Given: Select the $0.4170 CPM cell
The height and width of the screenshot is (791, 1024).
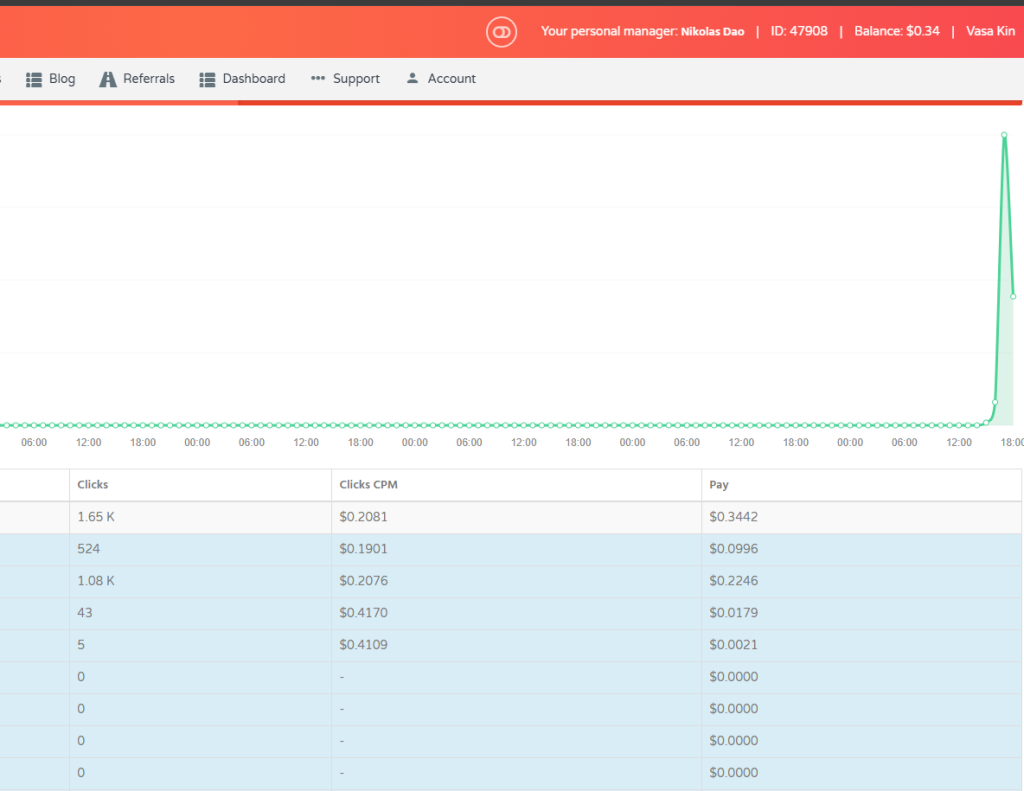Looking at the screenshot, I should point(517,613).
